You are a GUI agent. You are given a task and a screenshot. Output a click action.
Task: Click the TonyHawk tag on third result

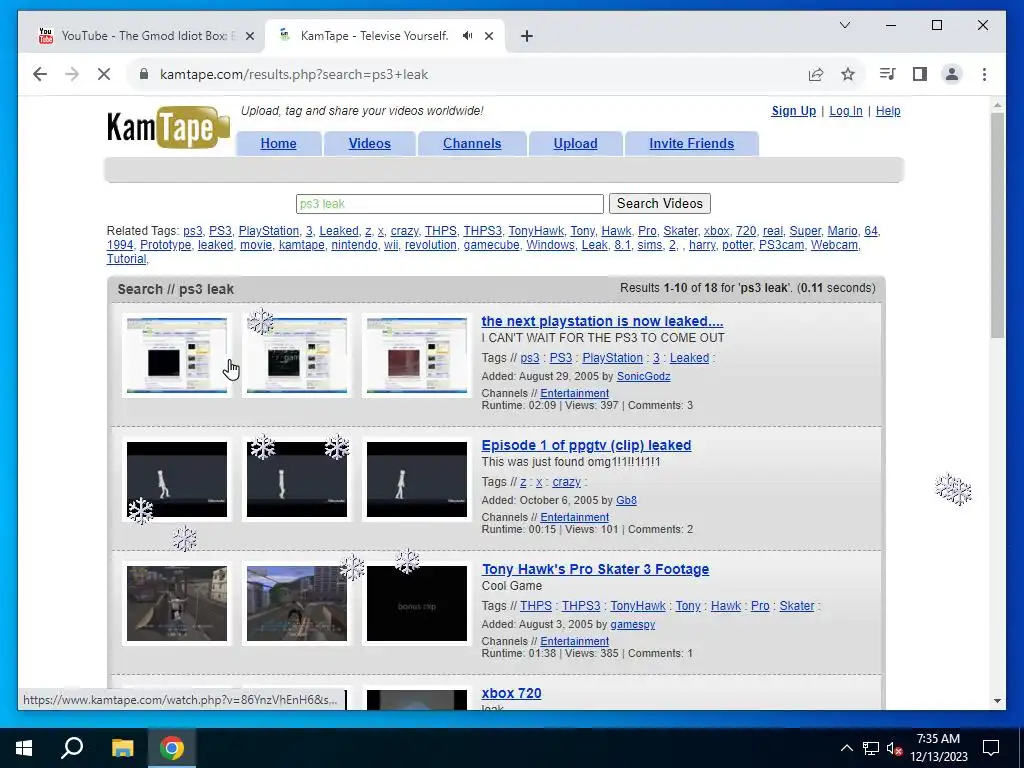(x=637, y=606)
